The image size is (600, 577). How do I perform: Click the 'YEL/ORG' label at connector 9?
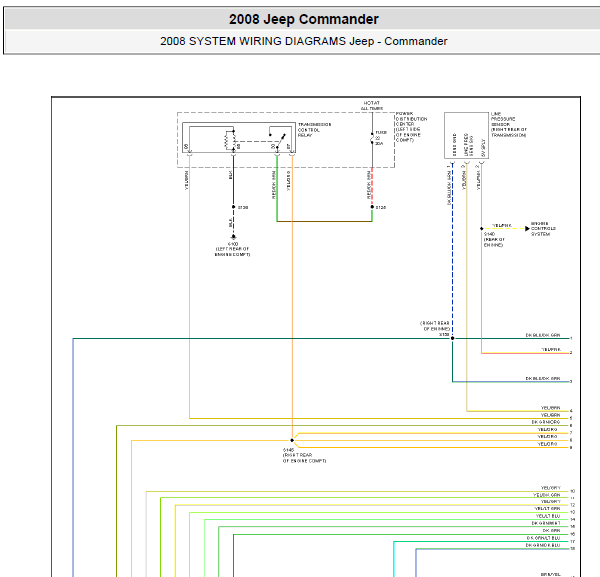click(548, 444)
